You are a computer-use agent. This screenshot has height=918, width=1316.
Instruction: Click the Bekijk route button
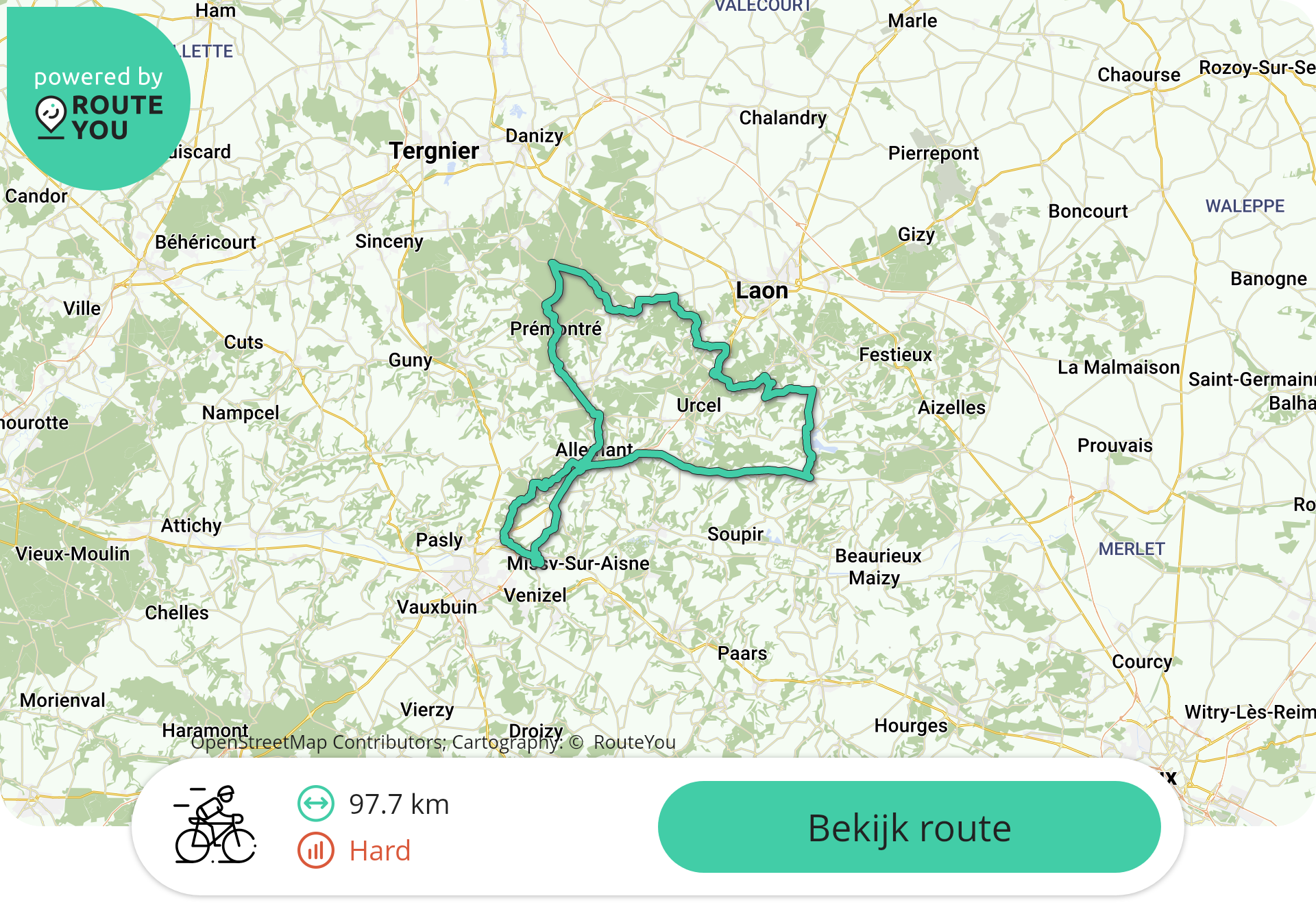click(909, 827)
